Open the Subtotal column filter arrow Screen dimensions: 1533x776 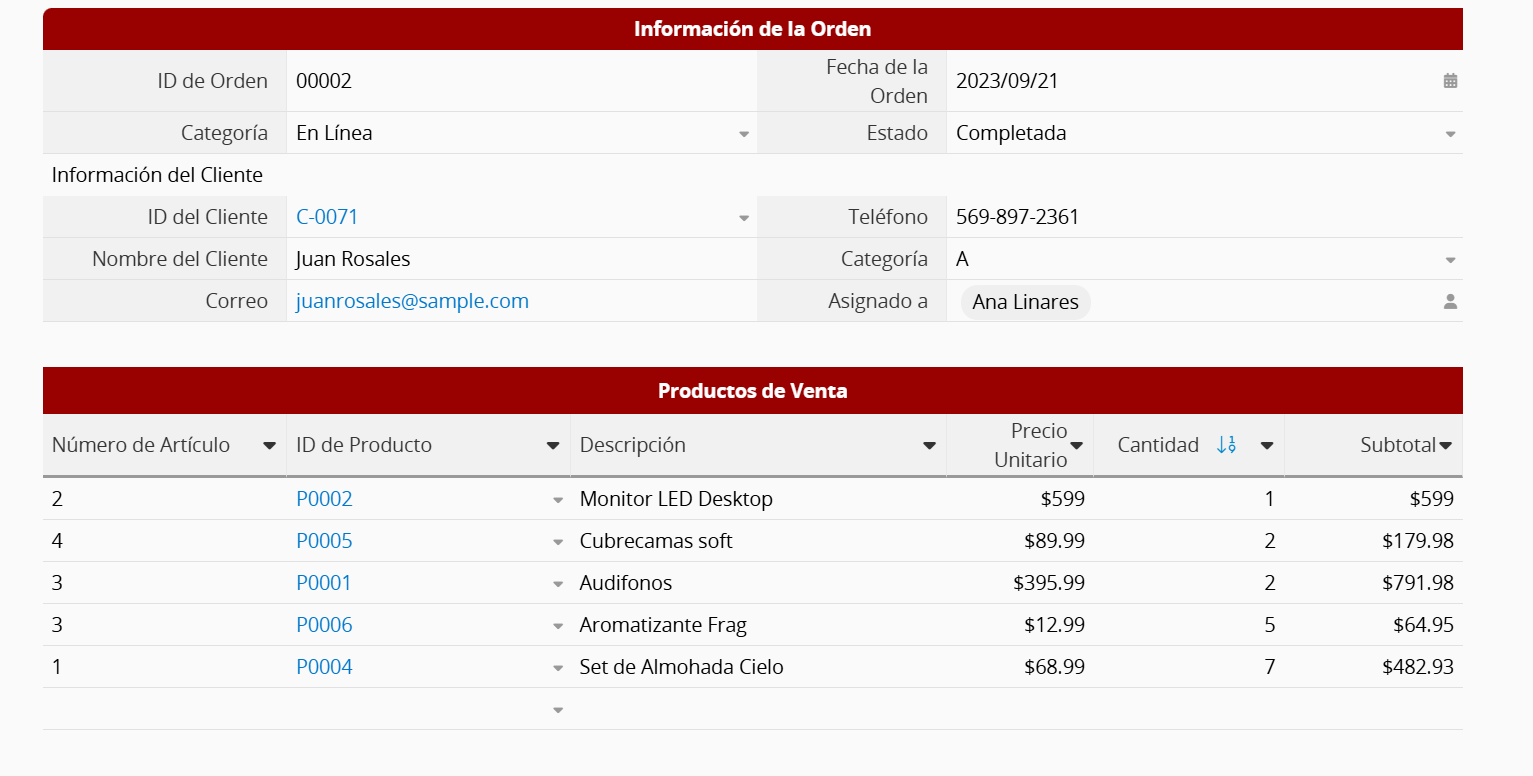click(1445, 446)
